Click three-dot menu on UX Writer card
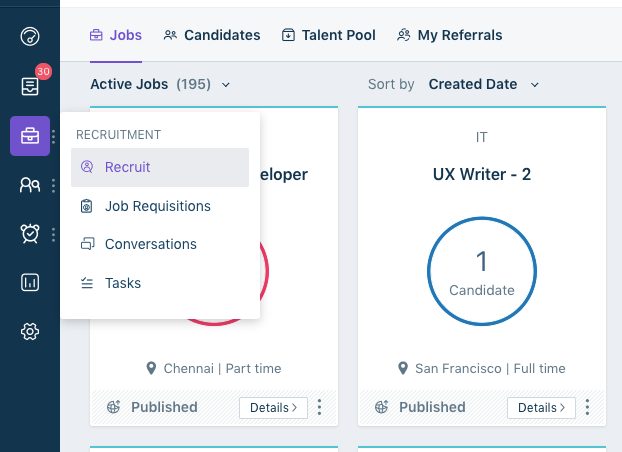Screen dimensions: 622x452 click(587, 408)
